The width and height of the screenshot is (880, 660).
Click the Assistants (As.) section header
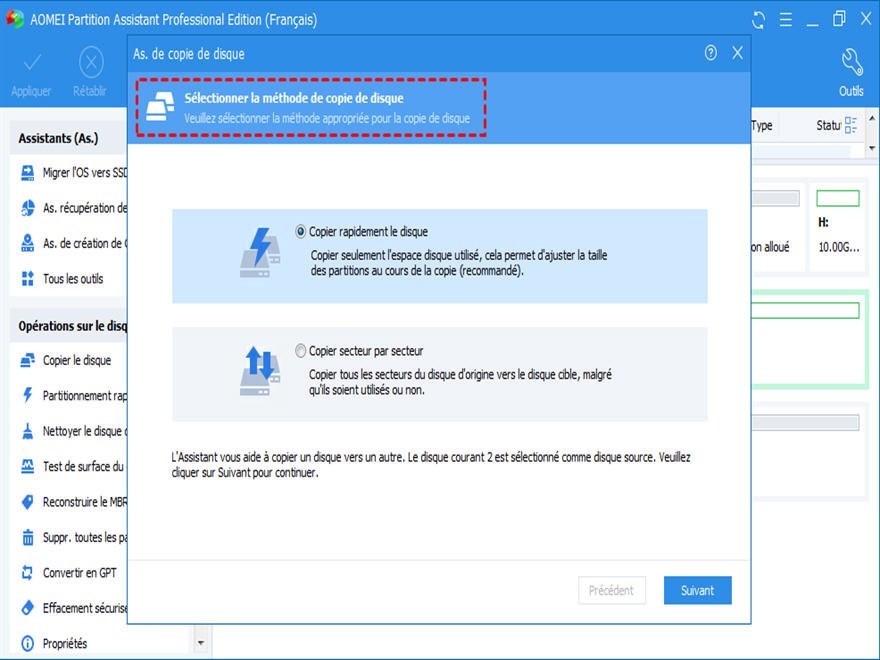pyautogui.click(x=58, y=138)
